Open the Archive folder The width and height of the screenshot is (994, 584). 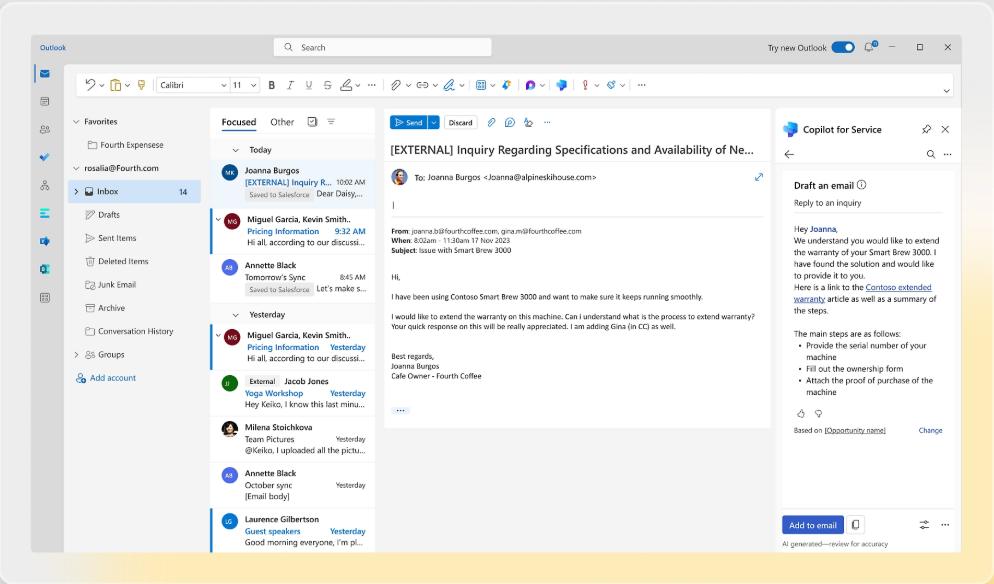112,308
